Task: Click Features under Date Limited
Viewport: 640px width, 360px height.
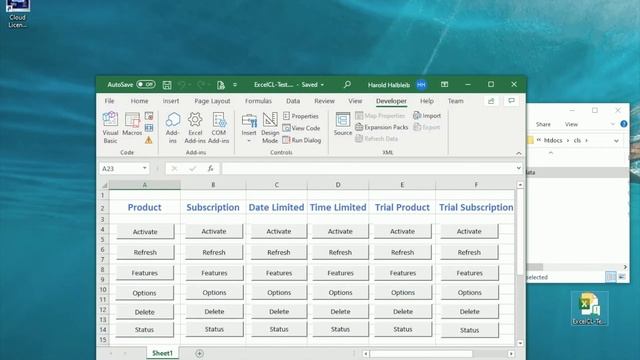Action: (279, 273)
